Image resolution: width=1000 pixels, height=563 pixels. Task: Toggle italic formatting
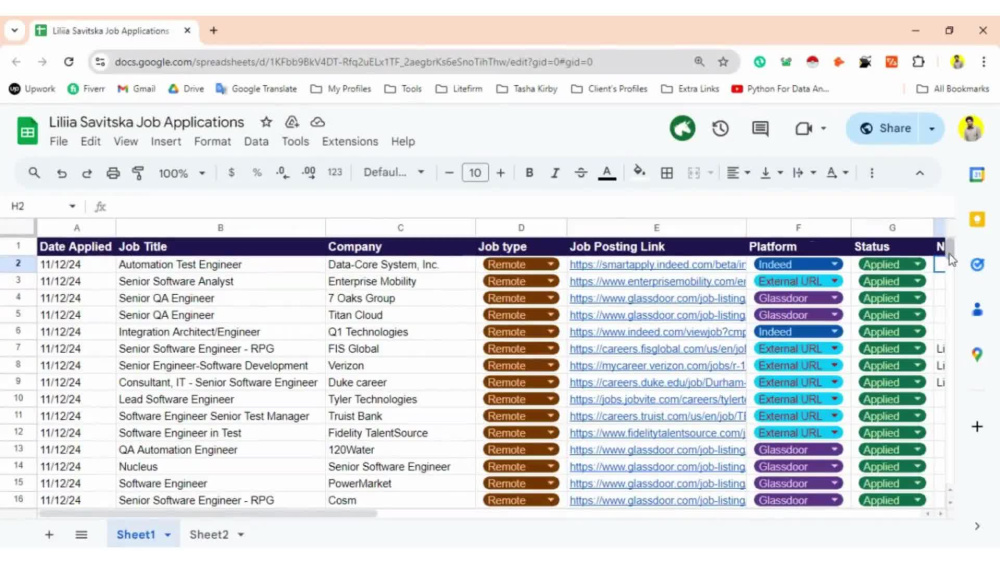point(555,173)
